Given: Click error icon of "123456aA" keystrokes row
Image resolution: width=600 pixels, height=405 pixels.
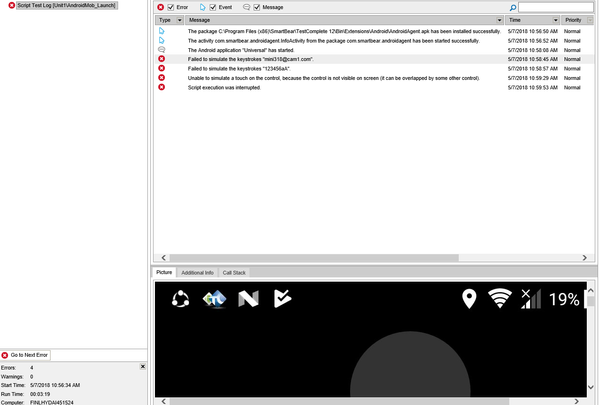Looking at the screenshot, I should 161,68.
